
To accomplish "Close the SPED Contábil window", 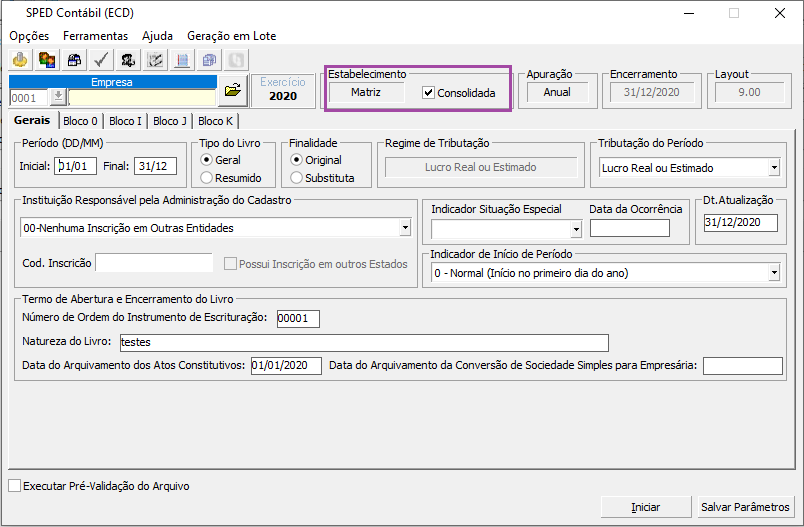I will coord(780,13).
